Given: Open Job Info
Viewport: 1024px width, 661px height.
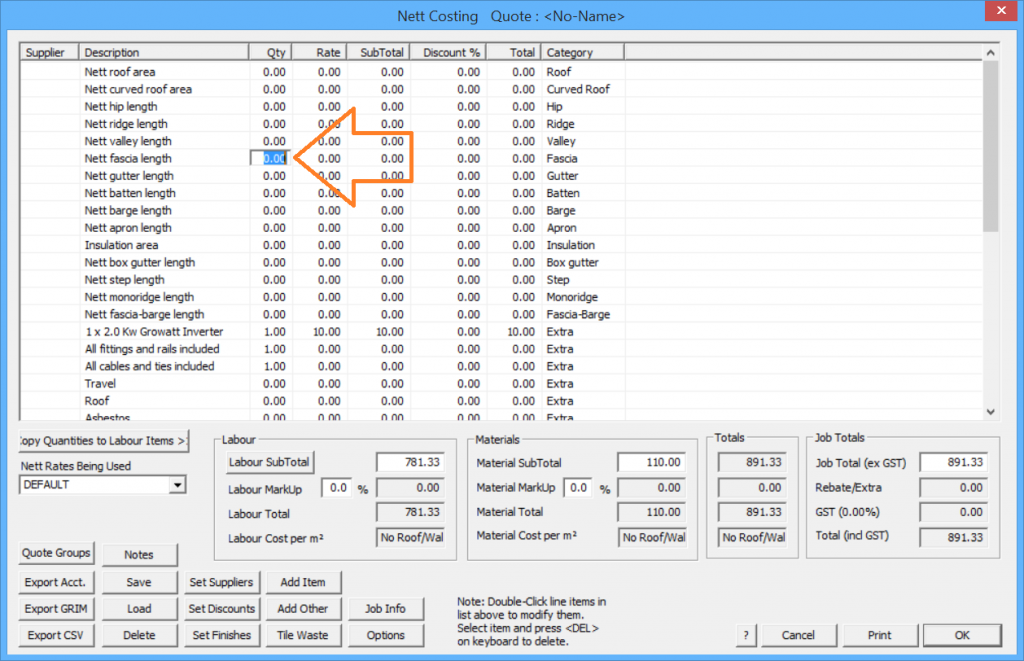Looking at the screenshot, I should point(385,609).
